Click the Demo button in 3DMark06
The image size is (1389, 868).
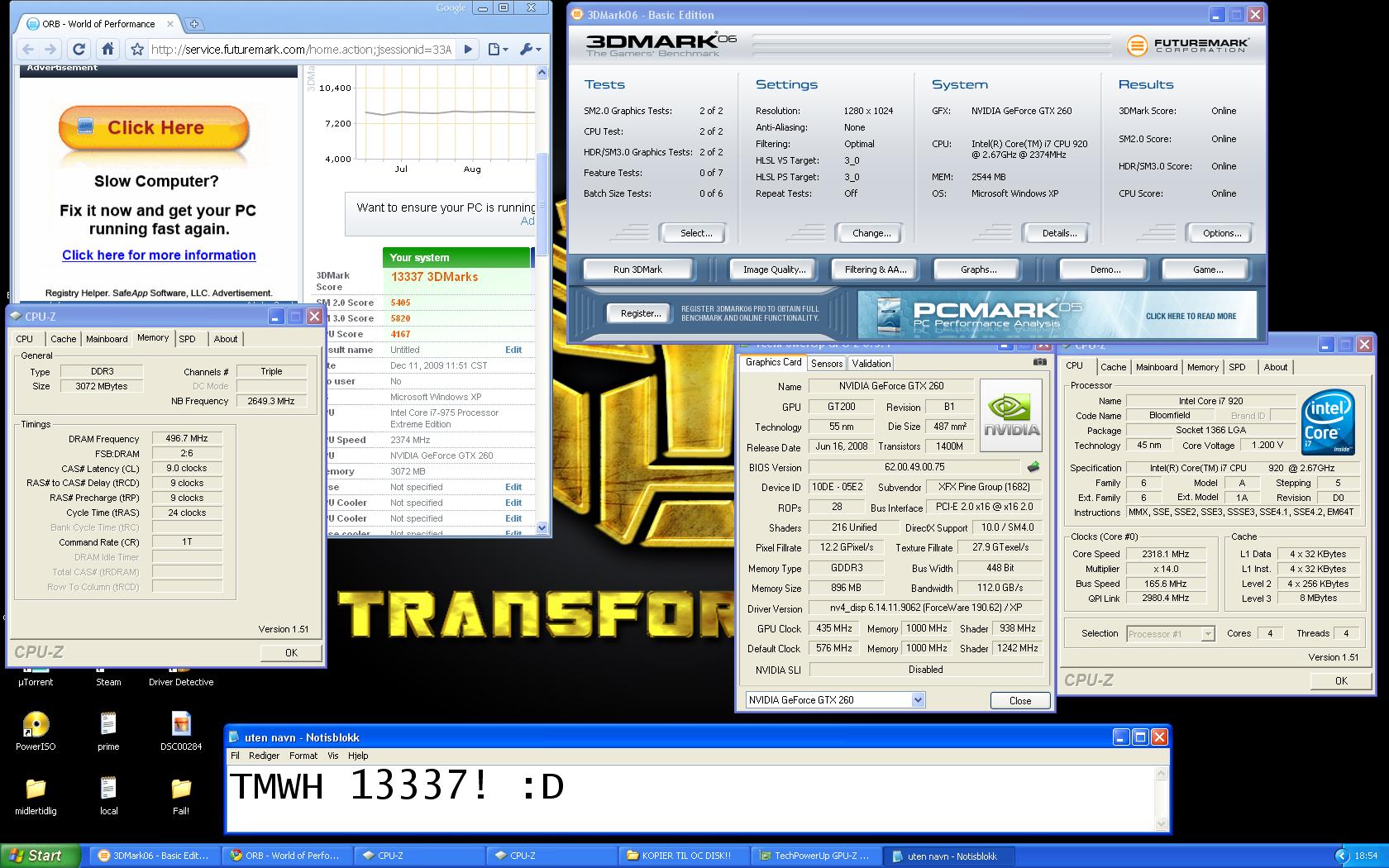[1105, 269]
